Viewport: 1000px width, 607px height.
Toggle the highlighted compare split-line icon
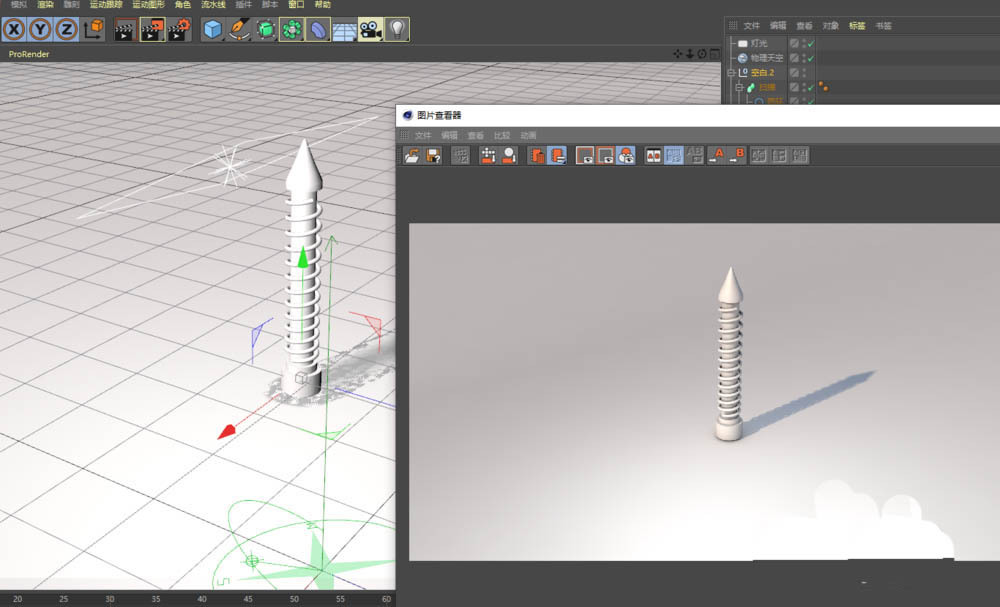click(674, 156)
